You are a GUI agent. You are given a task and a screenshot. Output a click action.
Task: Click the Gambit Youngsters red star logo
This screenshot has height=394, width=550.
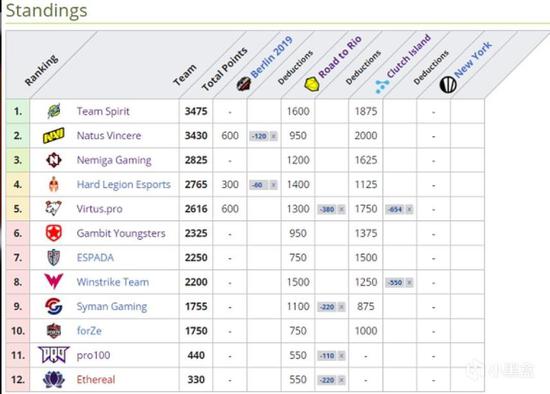pos(54,233)
